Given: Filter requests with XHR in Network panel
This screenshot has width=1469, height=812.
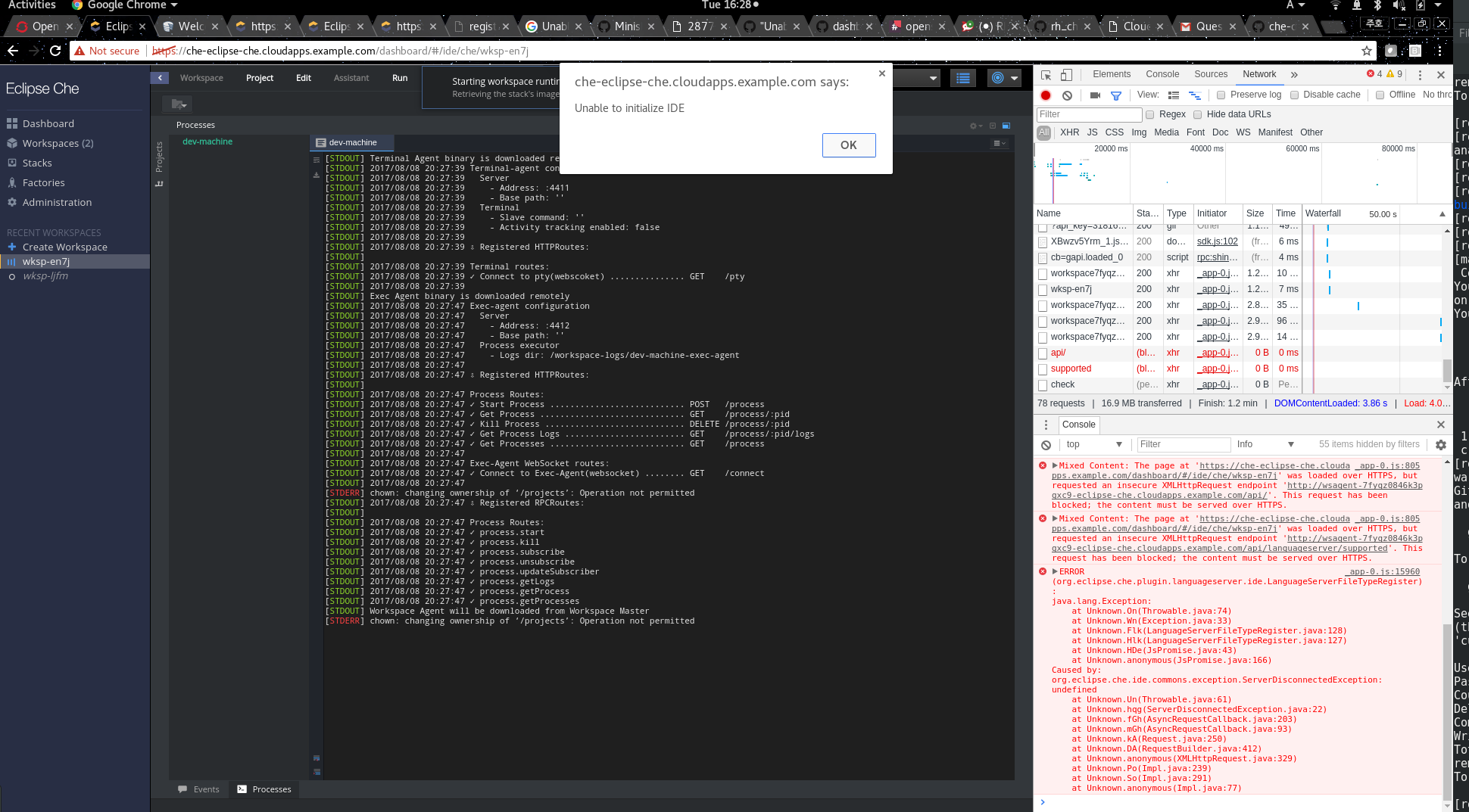Looking at the screenshot, I should point(1069,132).
